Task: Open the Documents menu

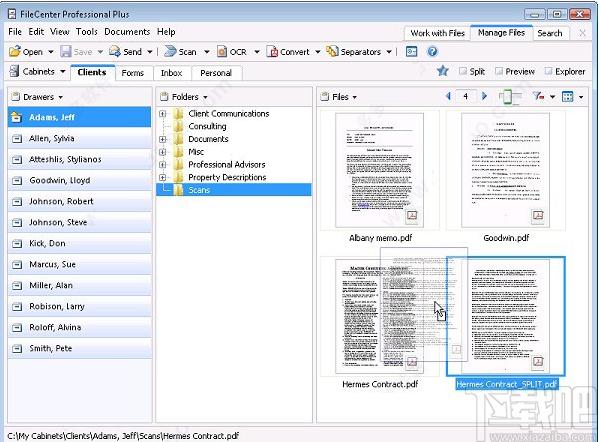Action: tap(127, 32)
